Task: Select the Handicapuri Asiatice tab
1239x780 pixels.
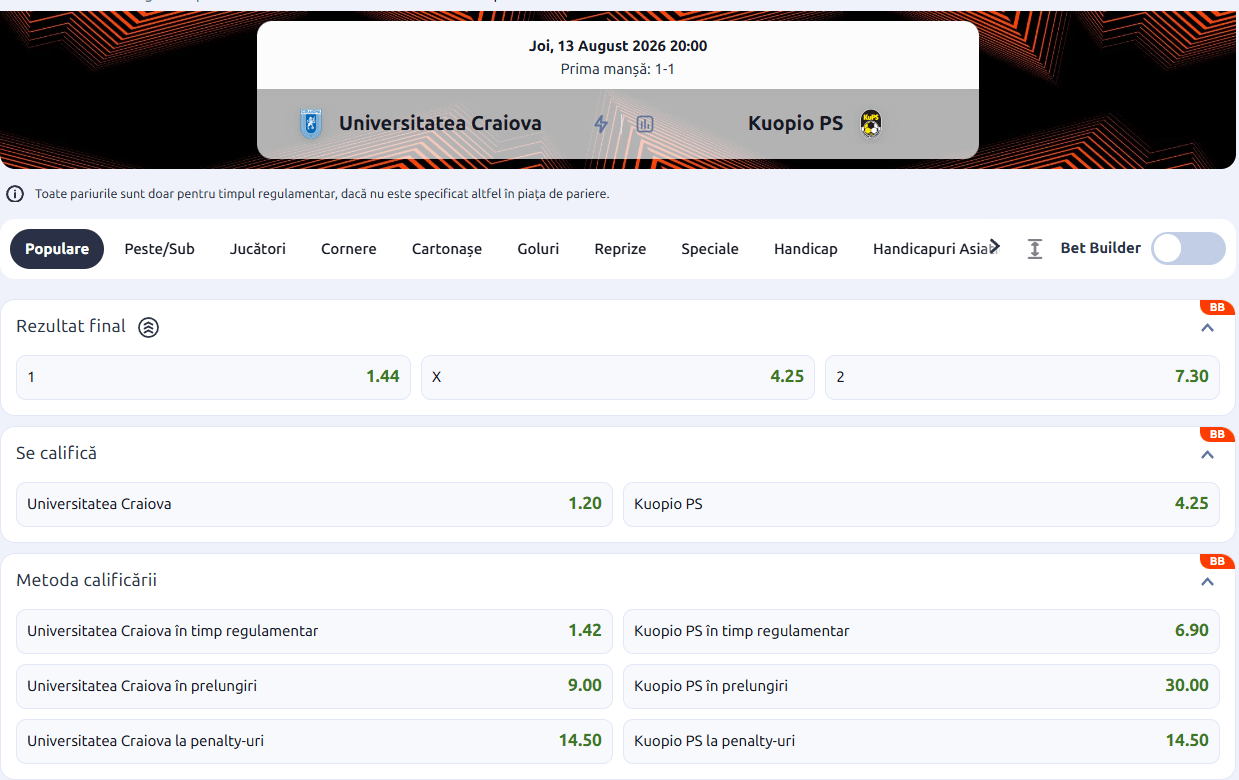Action: click(x=934, y=249)
